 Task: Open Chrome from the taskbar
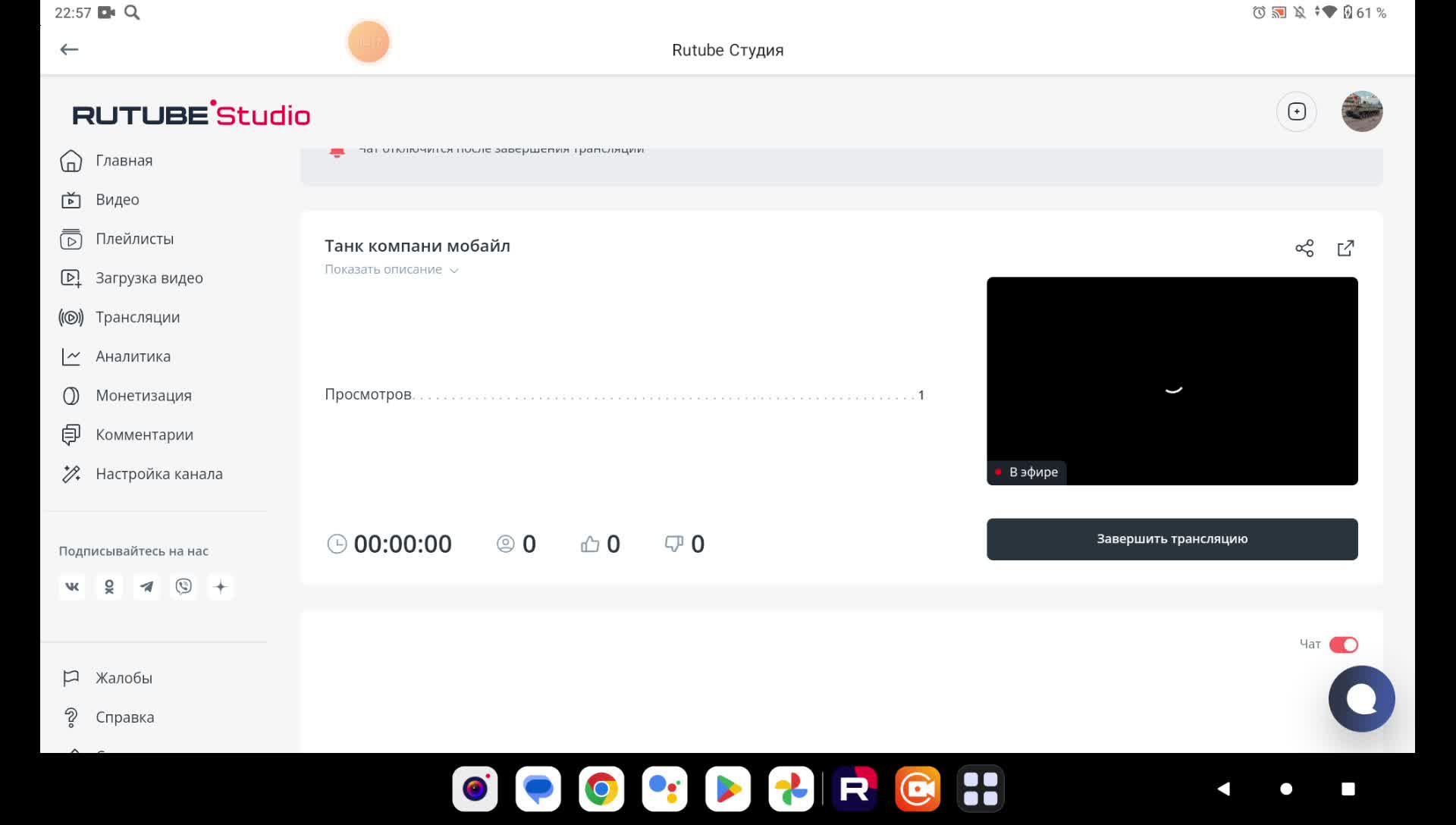(x=601, y=789)
